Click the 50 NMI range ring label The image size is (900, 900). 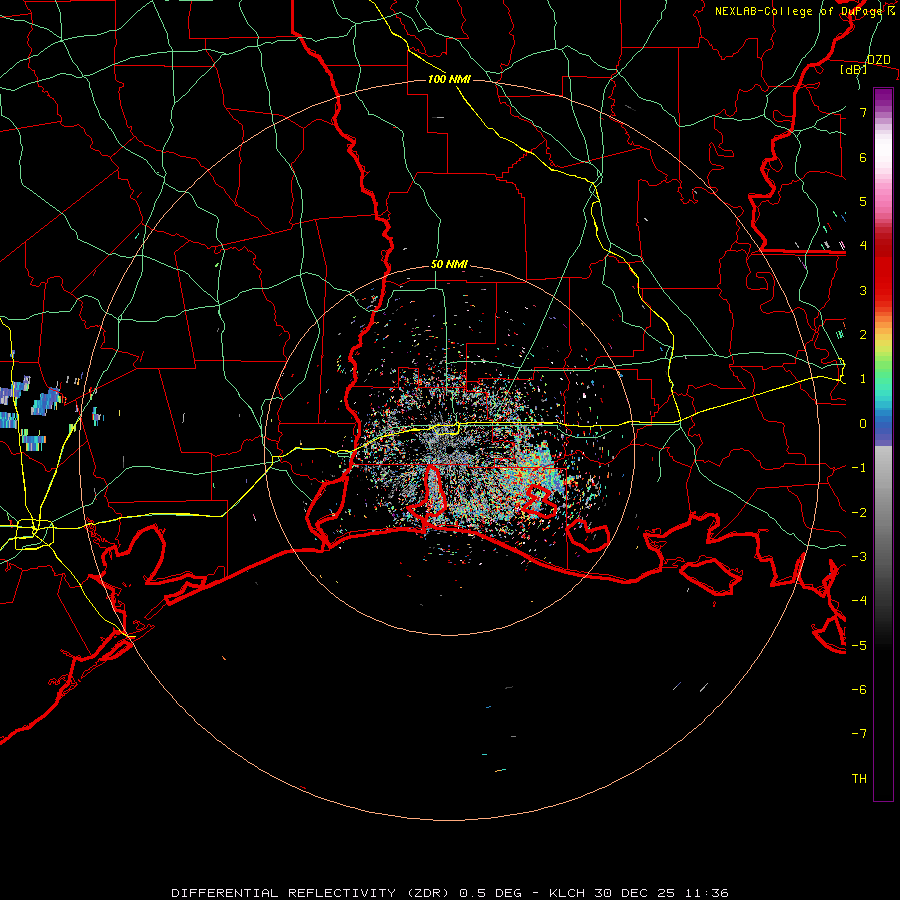449,265
